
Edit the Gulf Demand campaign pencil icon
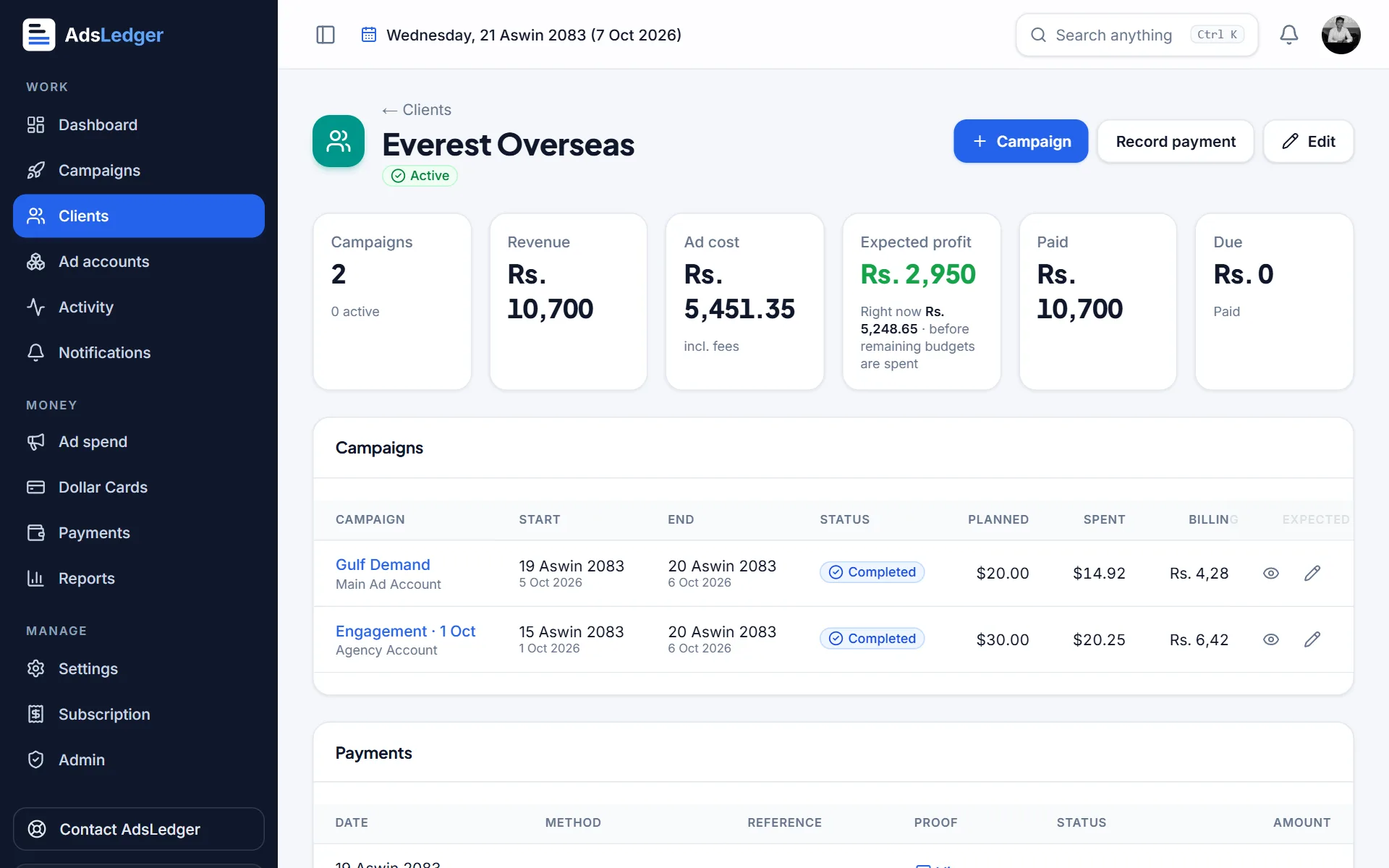pos(1312,574)
